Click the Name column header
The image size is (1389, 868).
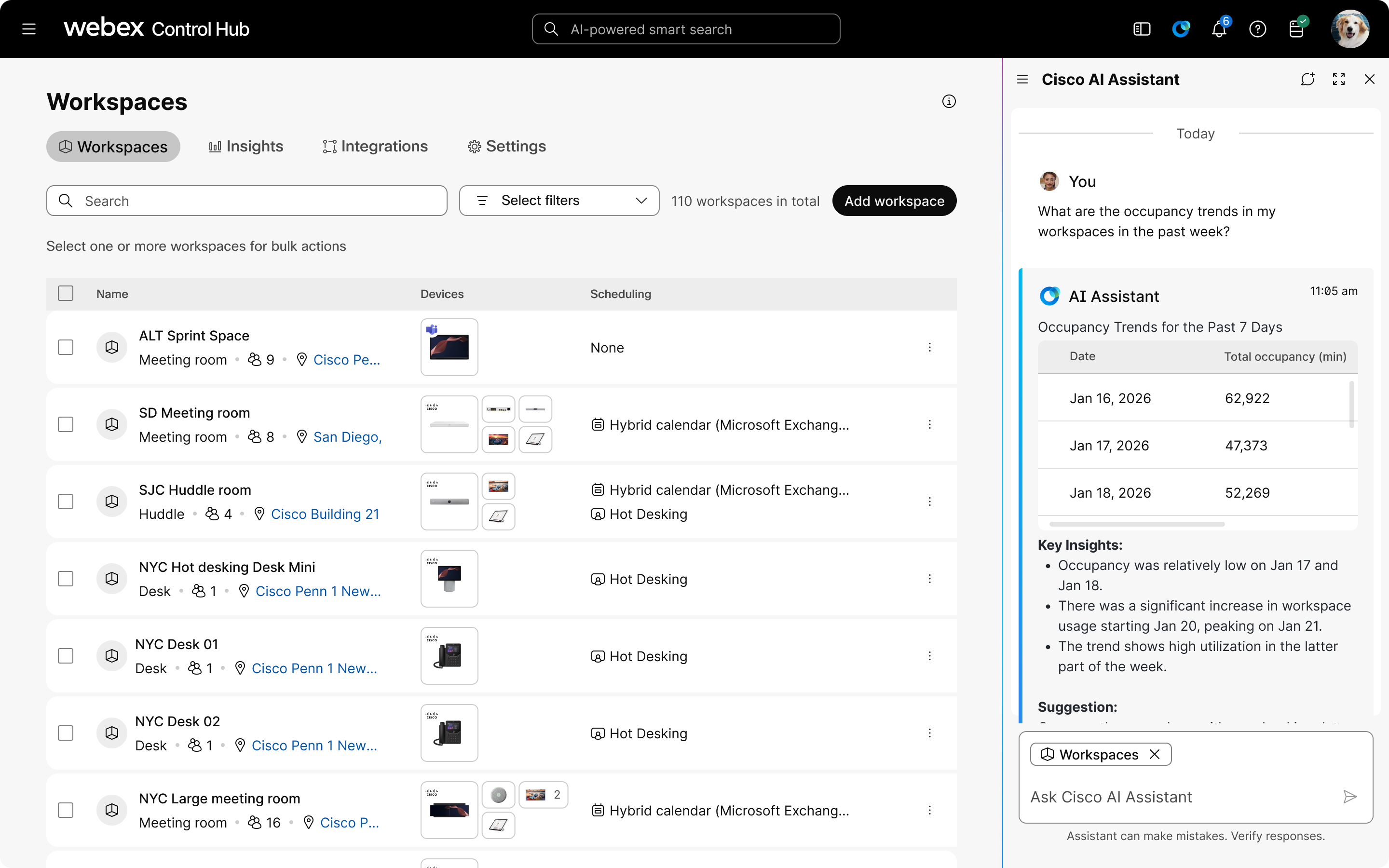[x=112, y=294]
